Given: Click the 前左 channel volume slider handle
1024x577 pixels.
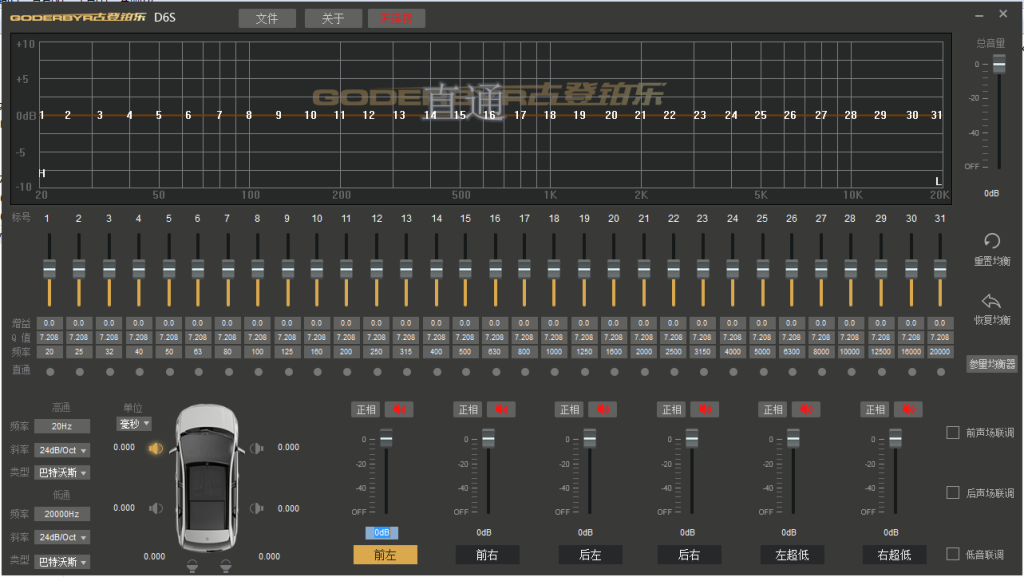Looking at the screenshot, I should [386, 438].
